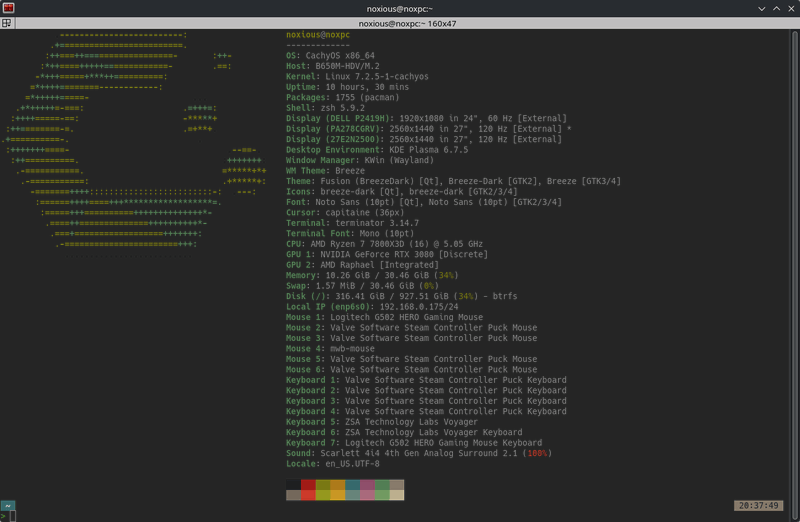
Task: Click the 'Kernel: Linux 7.2.5-1-cachyos' line
Action: 357,77
